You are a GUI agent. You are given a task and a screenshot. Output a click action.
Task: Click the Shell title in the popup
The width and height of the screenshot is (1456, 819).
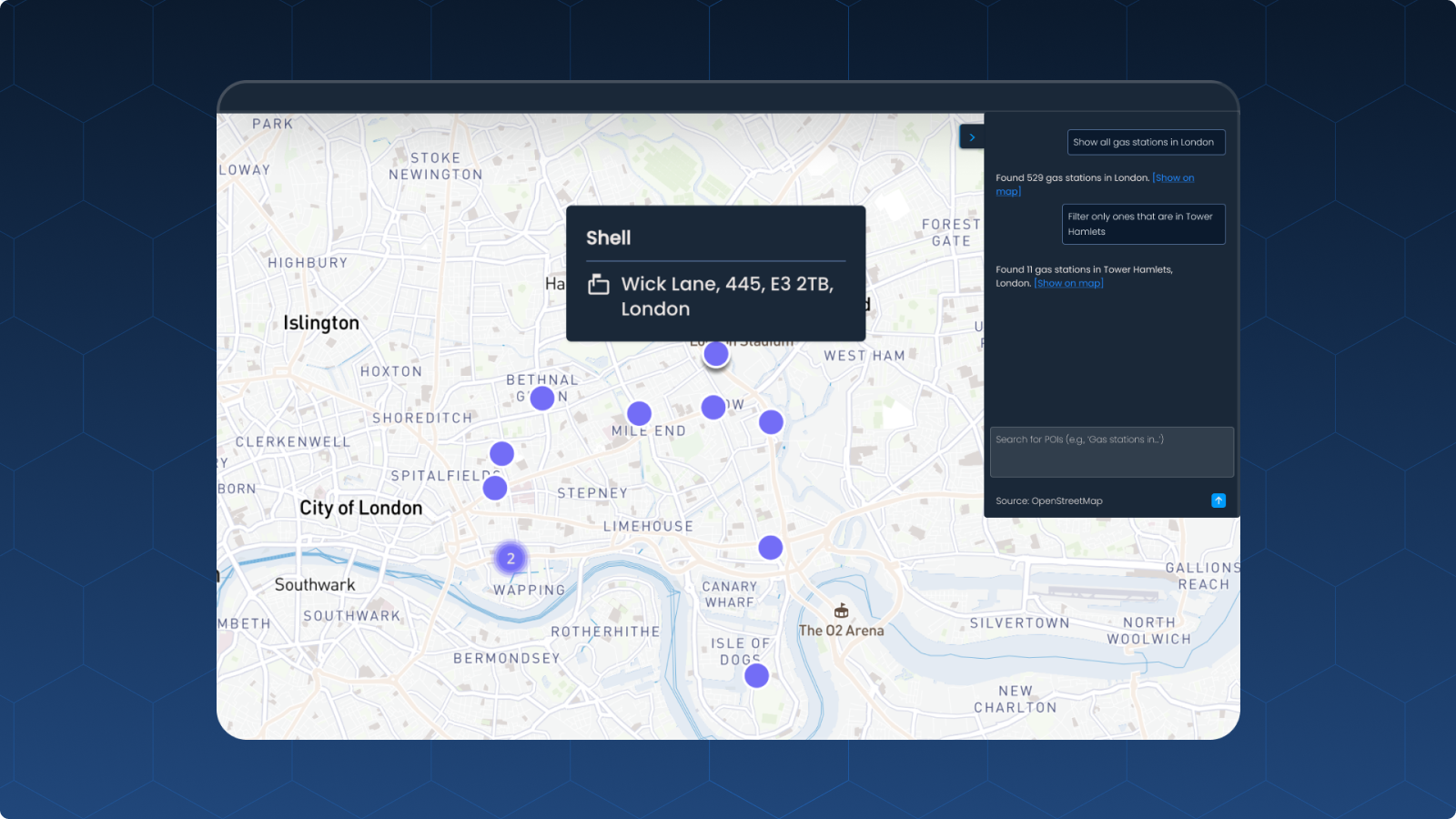click(608, 238)
